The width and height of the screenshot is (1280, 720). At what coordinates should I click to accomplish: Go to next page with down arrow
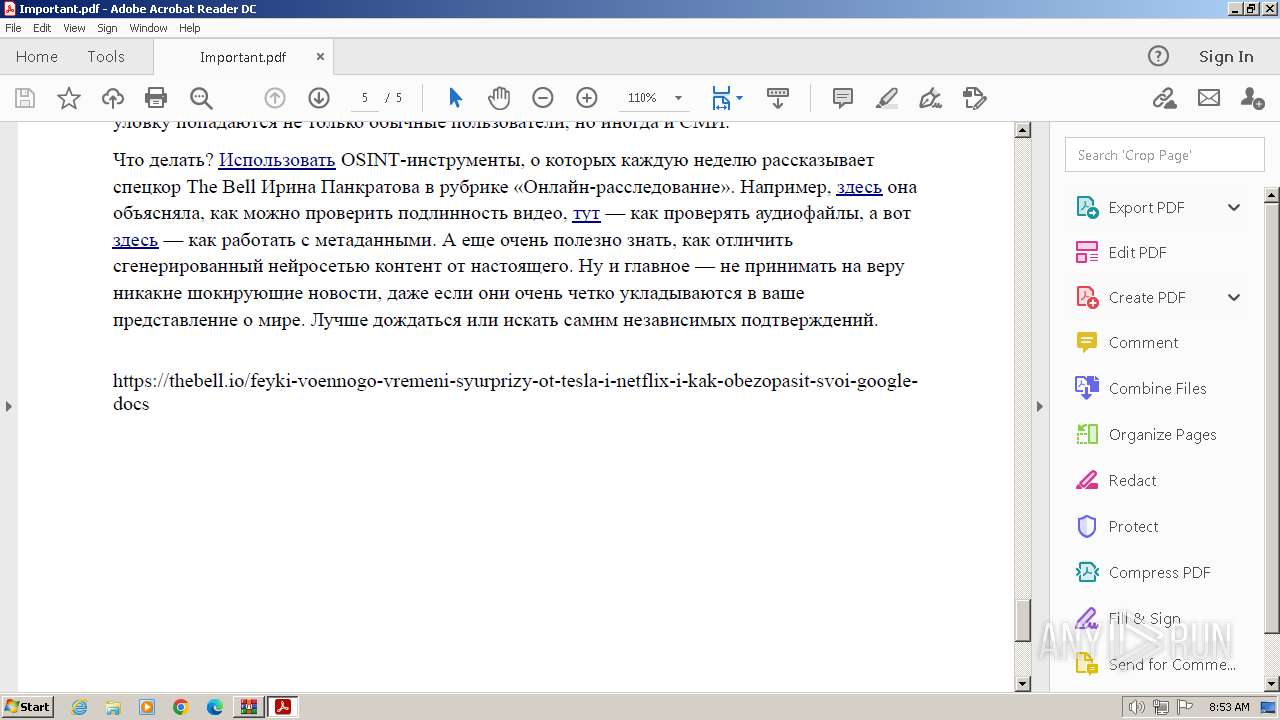click(319, 98)
